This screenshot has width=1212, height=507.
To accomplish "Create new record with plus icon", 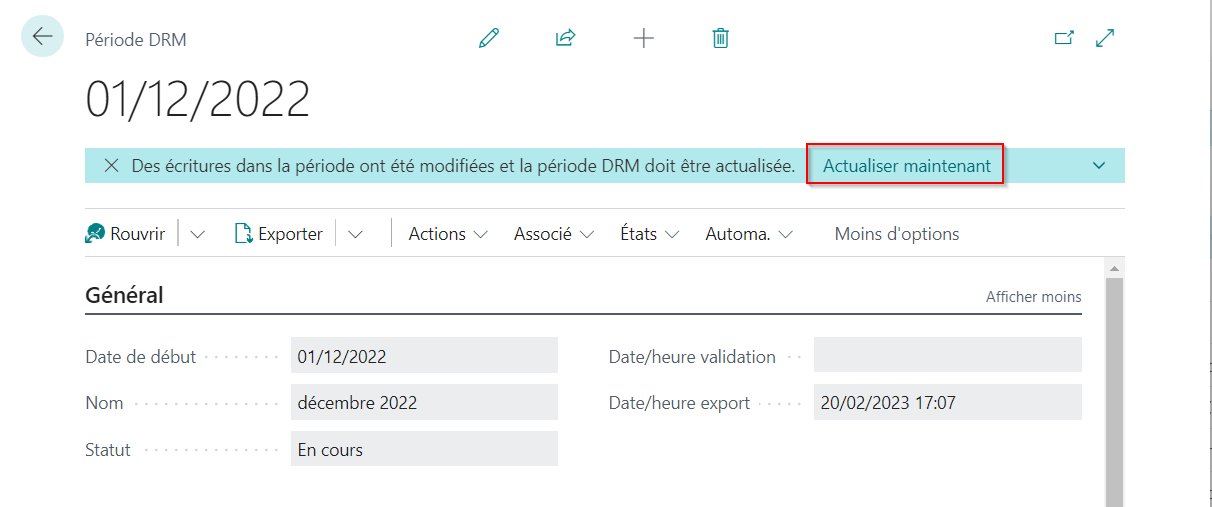I will click(x=644, y=38).
